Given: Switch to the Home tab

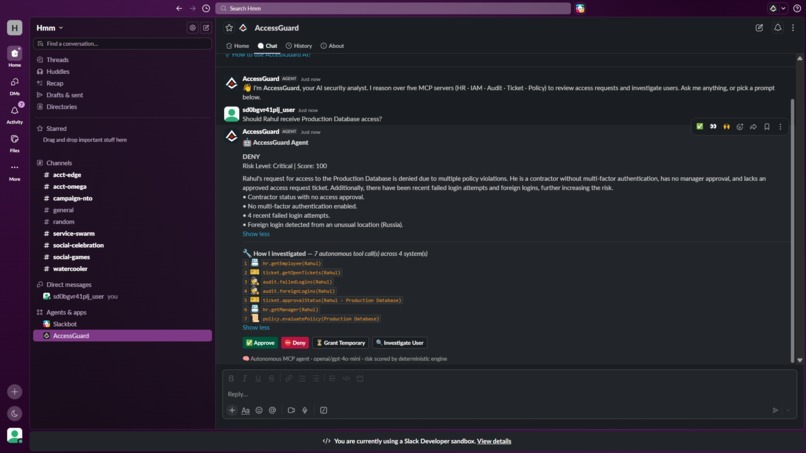Looking at the screenshot, I should [237, 46].
